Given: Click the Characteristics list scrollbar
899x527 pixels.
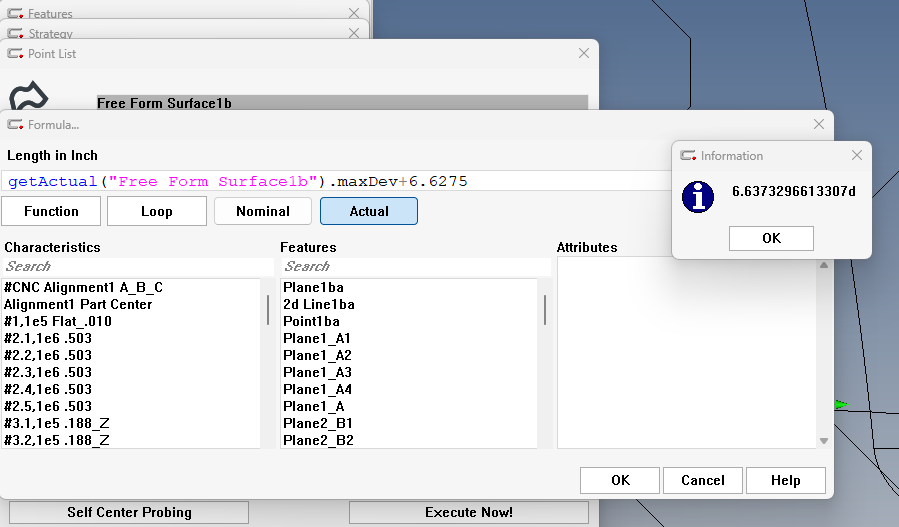Looking at the screenshot, I should [x=267, y=310].
